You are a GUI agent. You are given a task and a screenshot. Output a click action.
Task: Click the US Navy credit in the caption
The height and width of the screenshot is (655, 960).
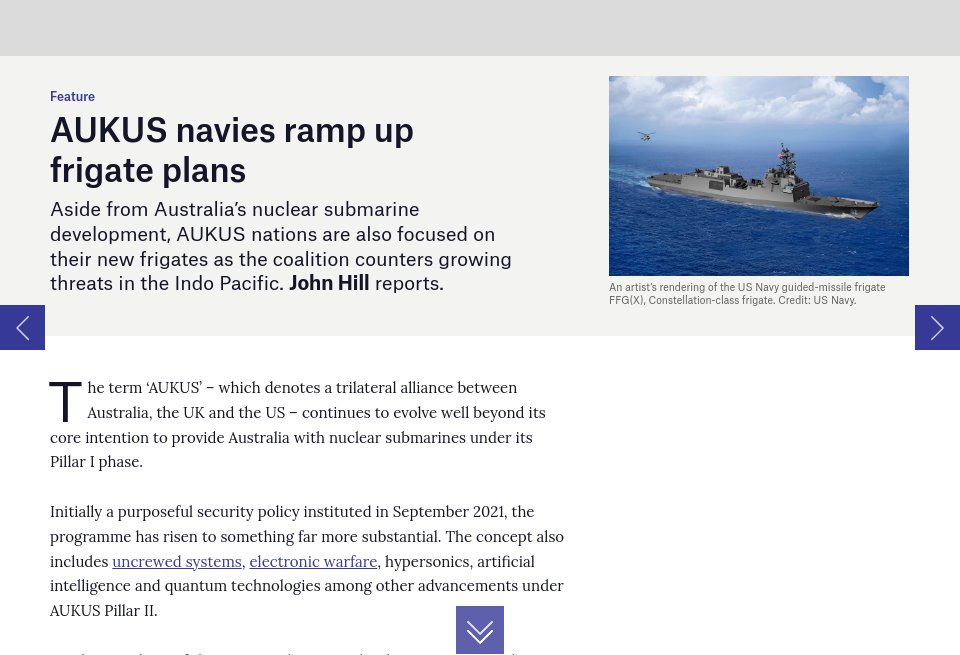[817, 300]
